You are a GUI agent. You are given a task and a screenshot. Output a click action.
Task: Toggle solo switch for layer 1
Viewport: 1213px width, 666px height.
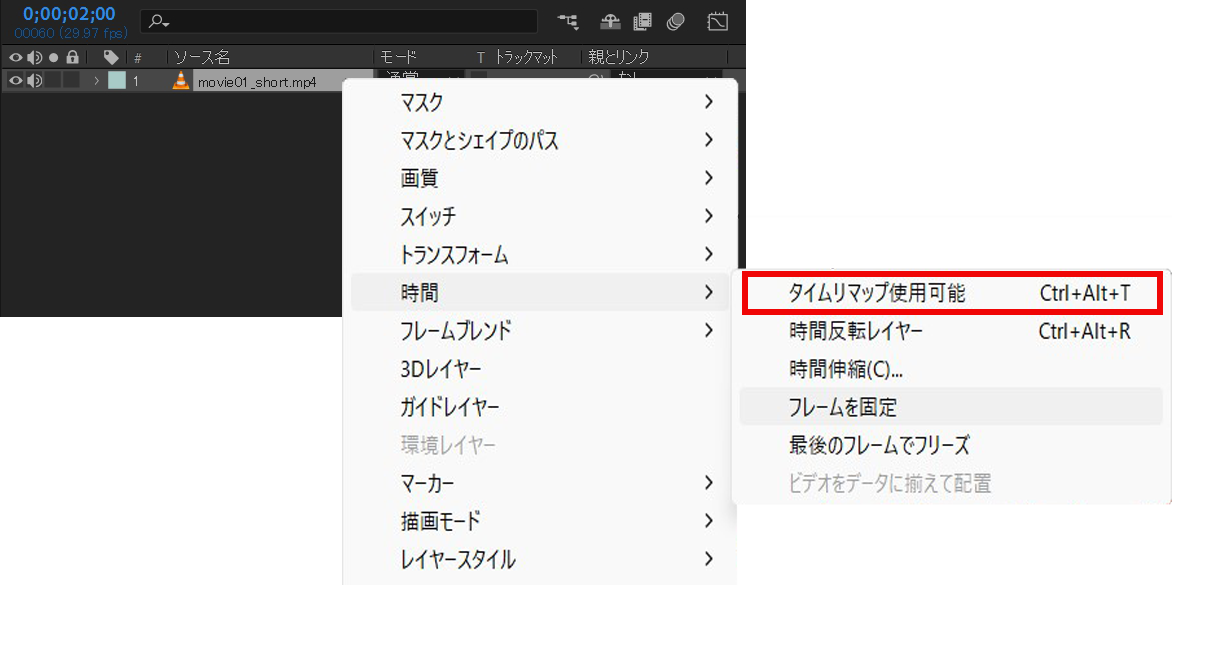pyautogui.click(x=53, y=81)
